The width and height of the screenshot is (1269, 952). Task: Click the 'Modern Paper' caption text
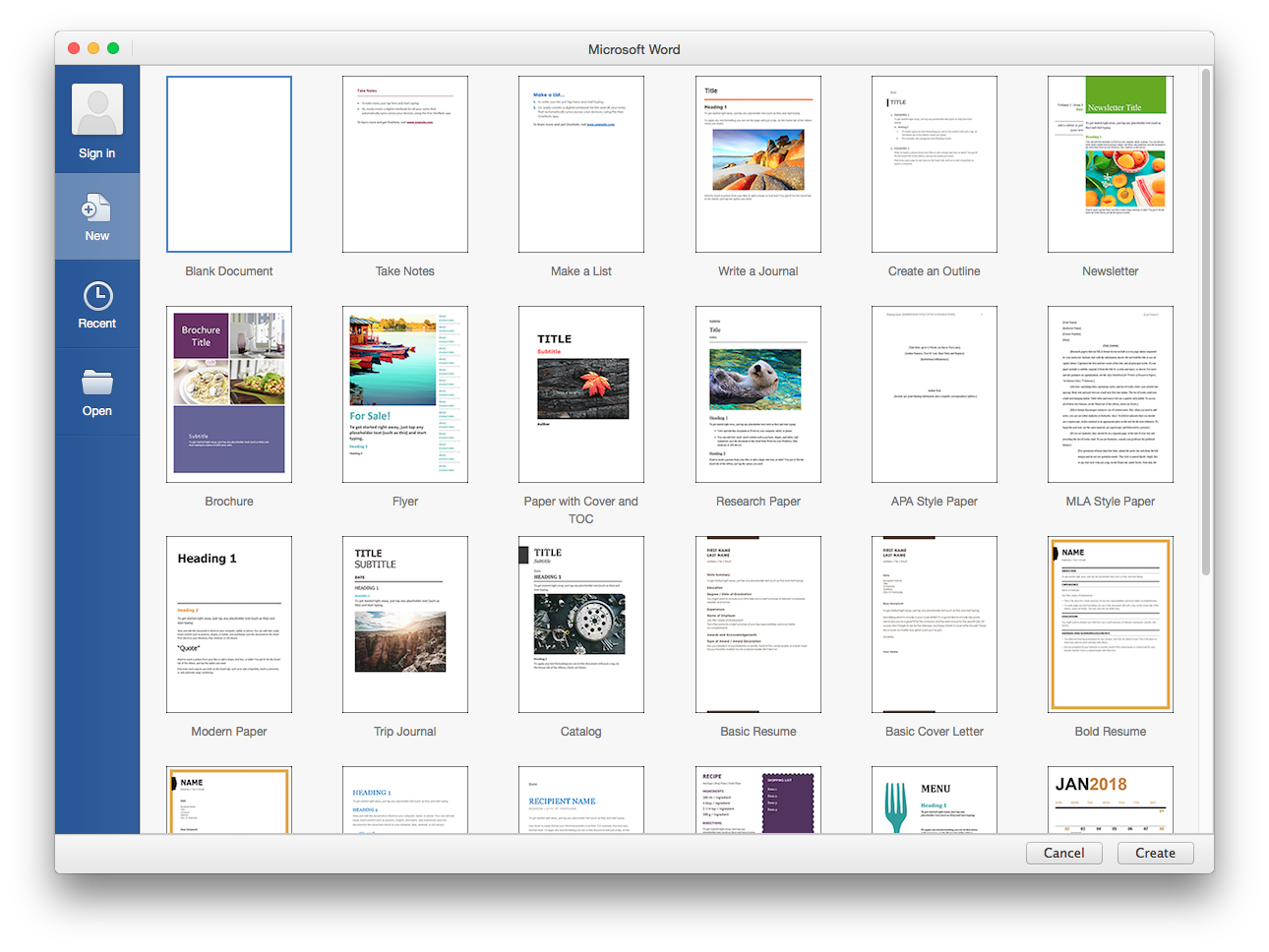[x=229, y=732]
